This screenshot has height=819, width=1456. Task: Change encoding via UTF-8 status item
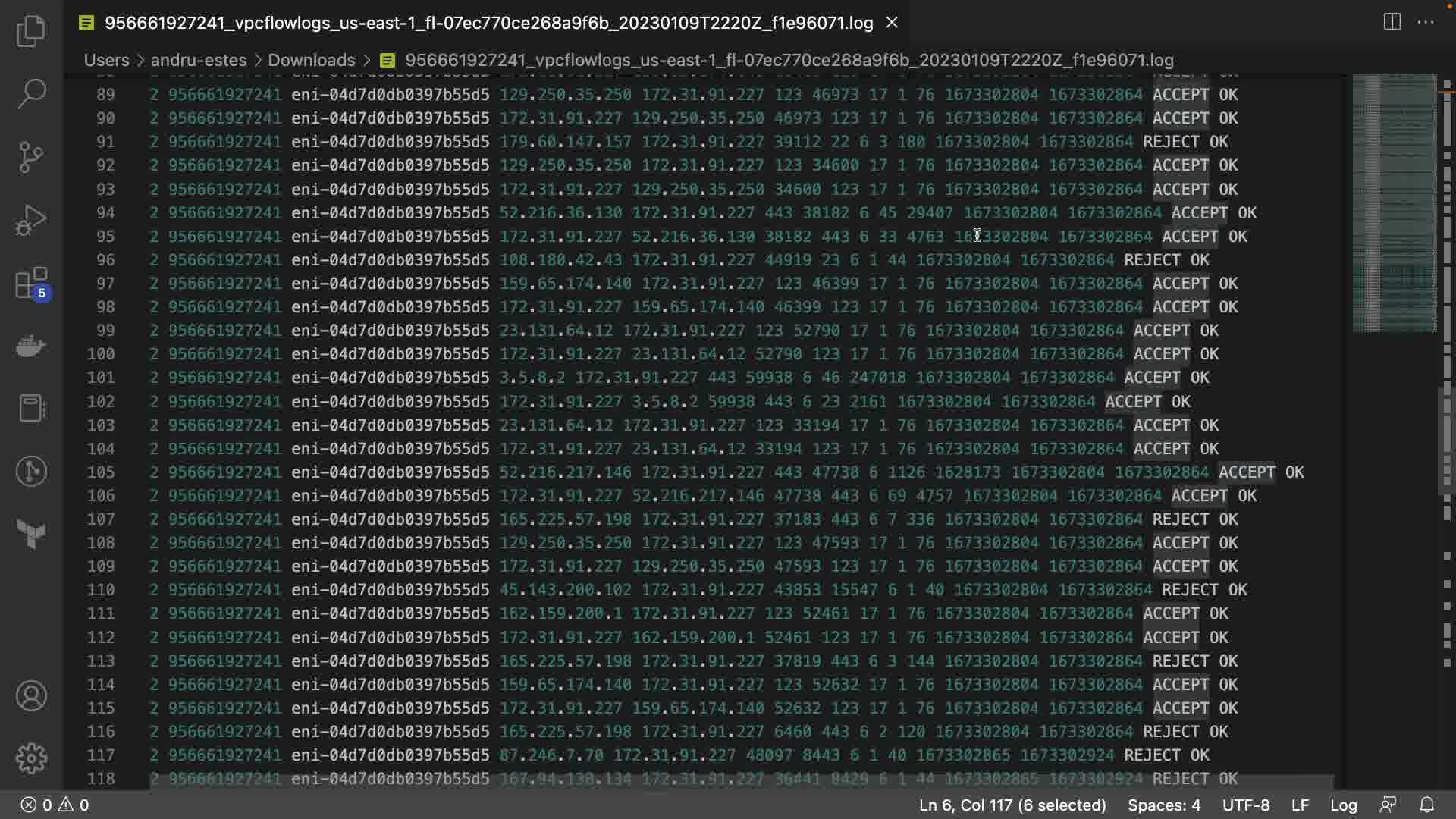click(x=1245, y=805)
